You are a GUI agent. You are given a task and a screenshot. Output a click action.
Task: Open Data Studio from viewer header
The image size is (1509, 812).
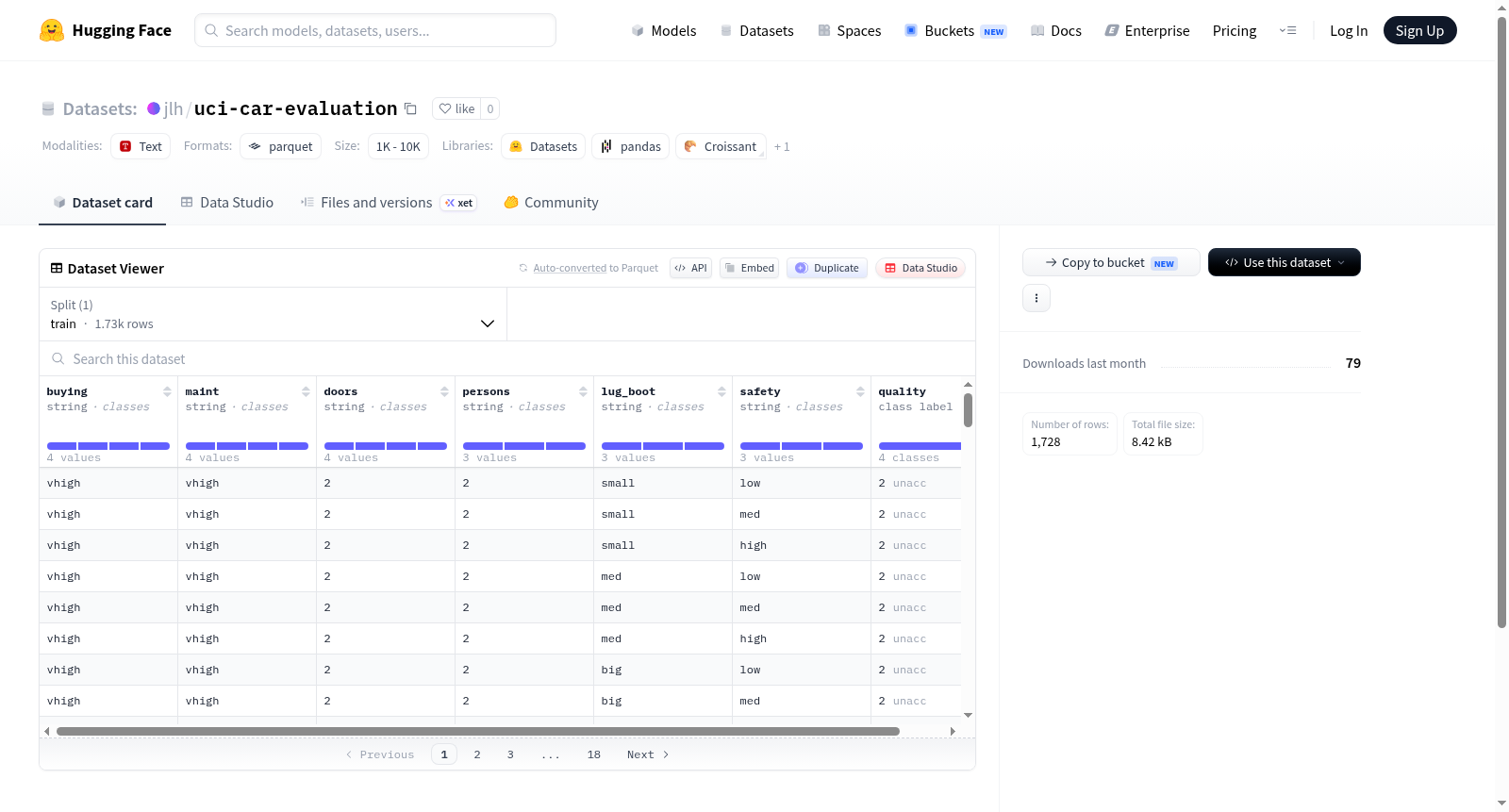[x=920, y=268]
